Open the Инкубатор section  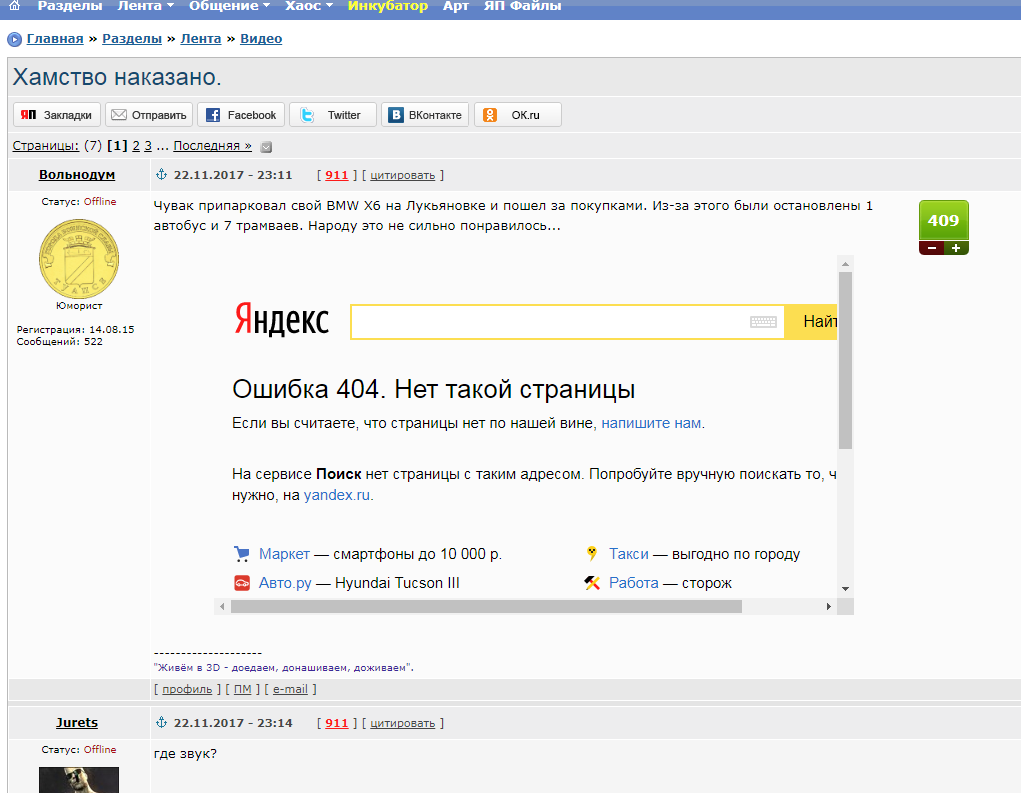(x=387, y=6)
